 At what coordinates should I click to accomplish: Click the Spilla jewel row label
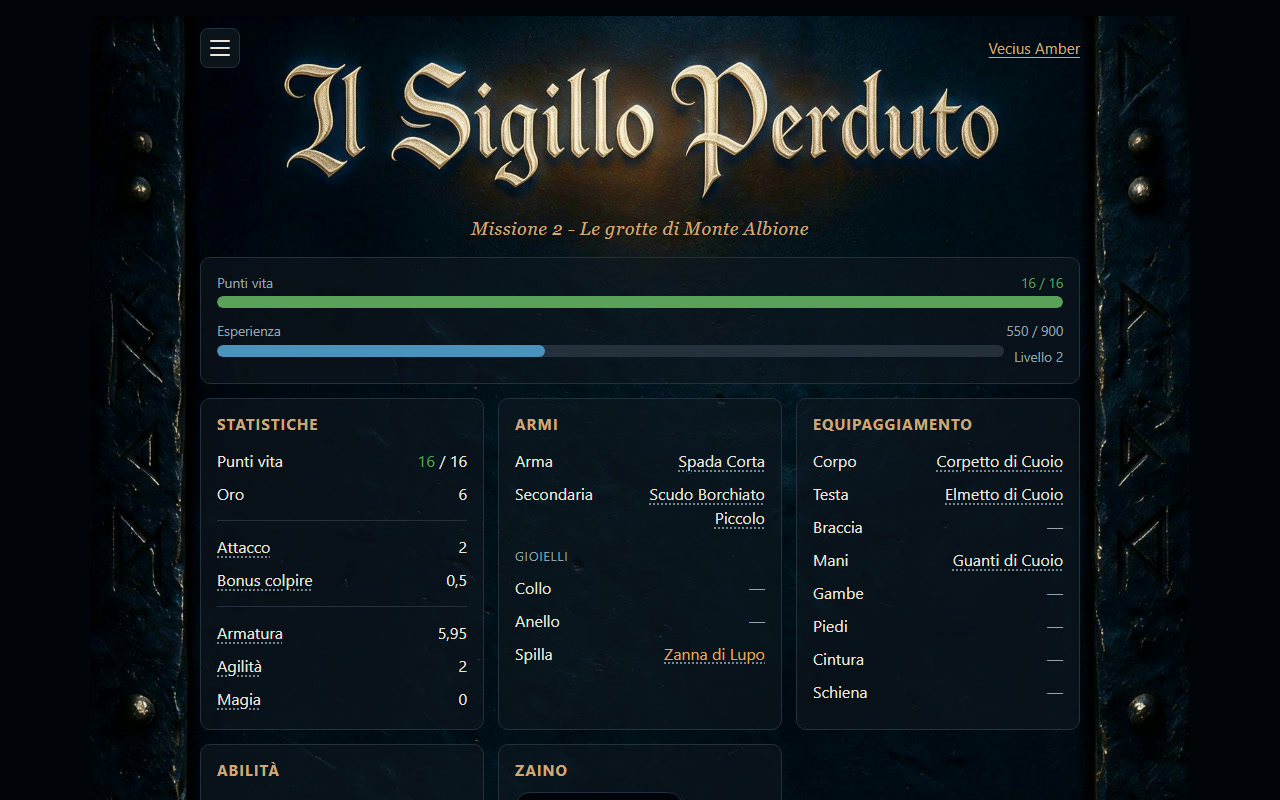533,655
